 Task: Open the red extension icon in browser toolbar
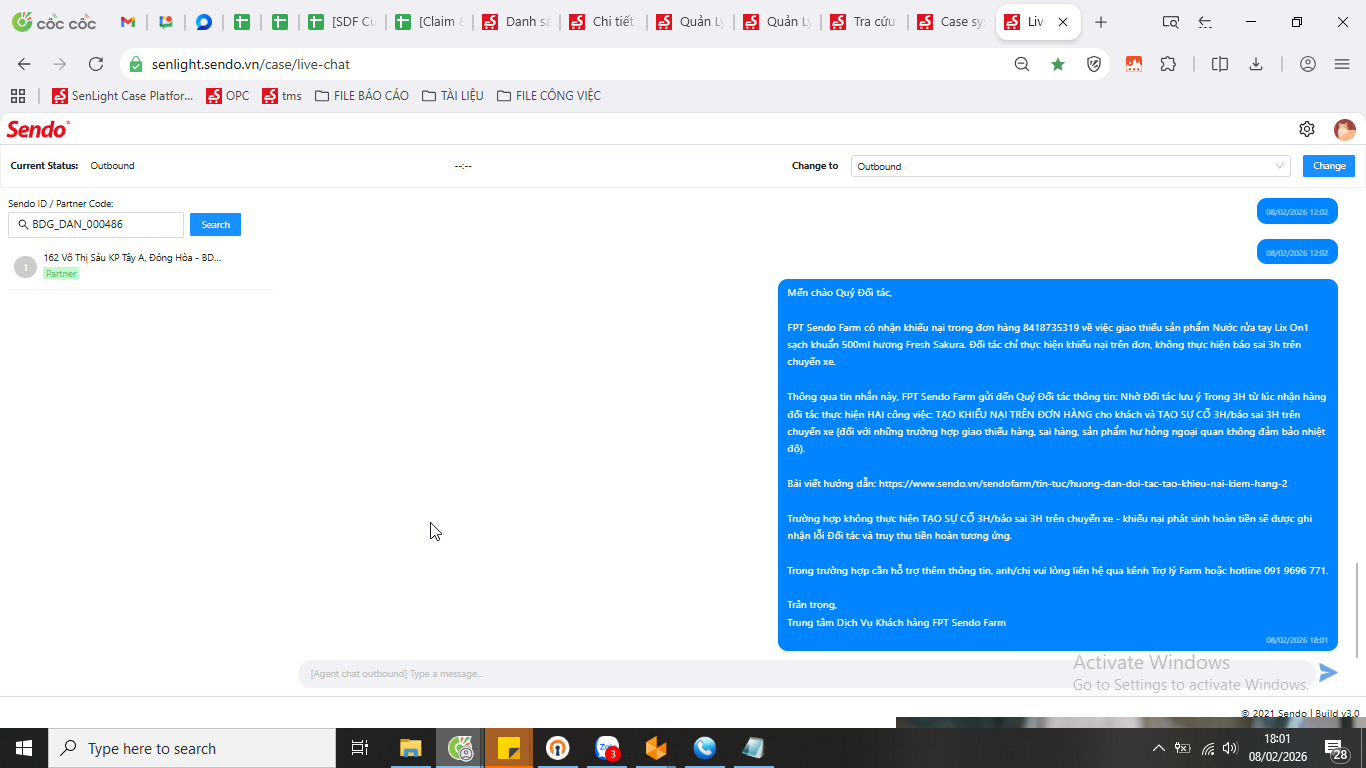click(x=1134, y=64)
